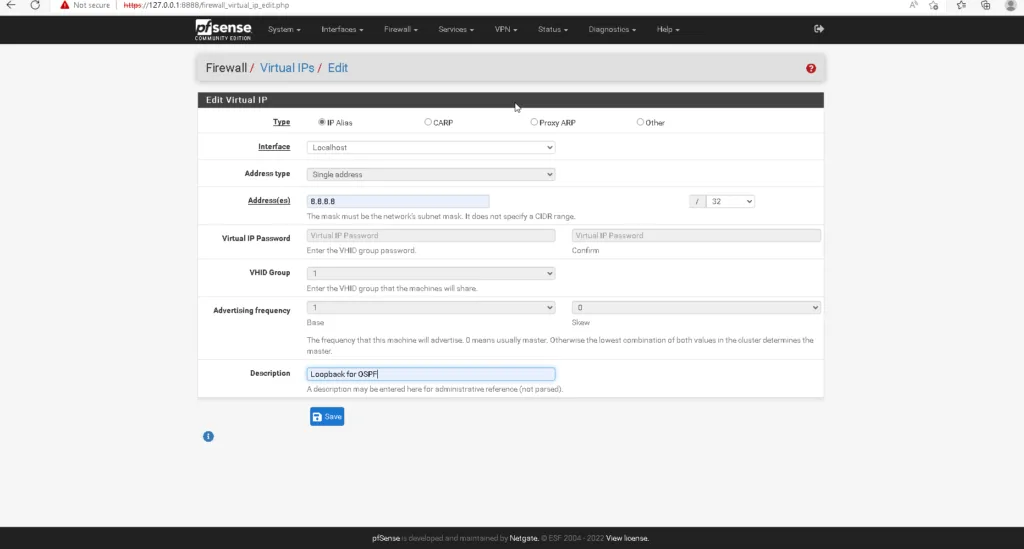Click the read aloud icon in address bar
Image resolution: width=1024 pixels, height=549 pixels.
click(913, 5)
